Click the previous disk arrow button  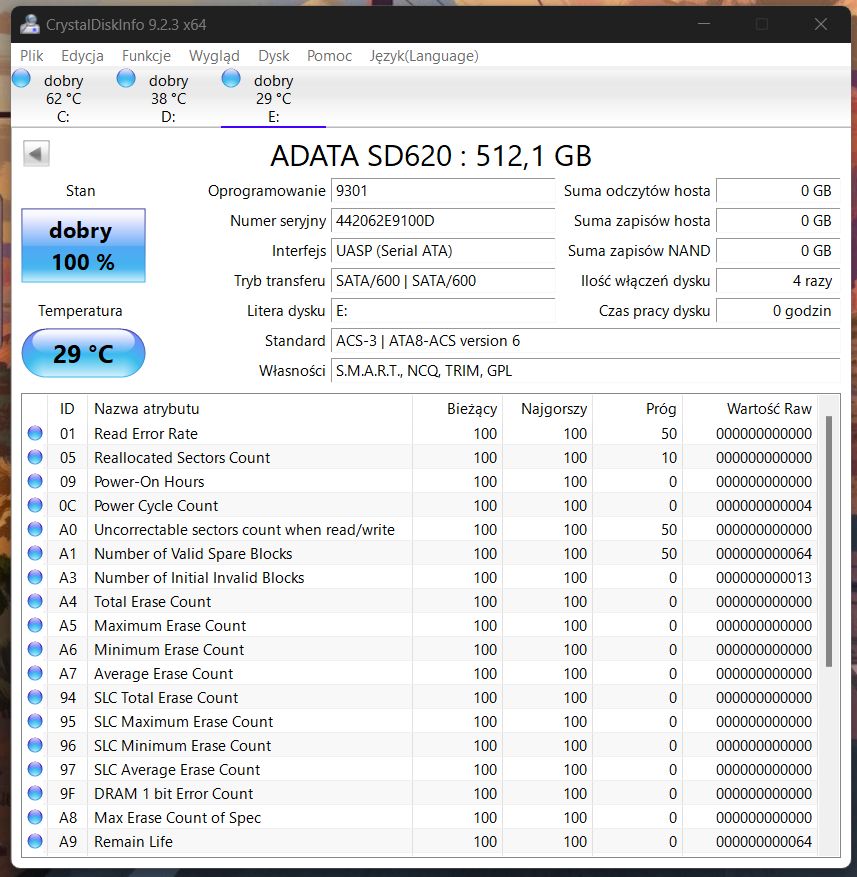click(36, 153)
